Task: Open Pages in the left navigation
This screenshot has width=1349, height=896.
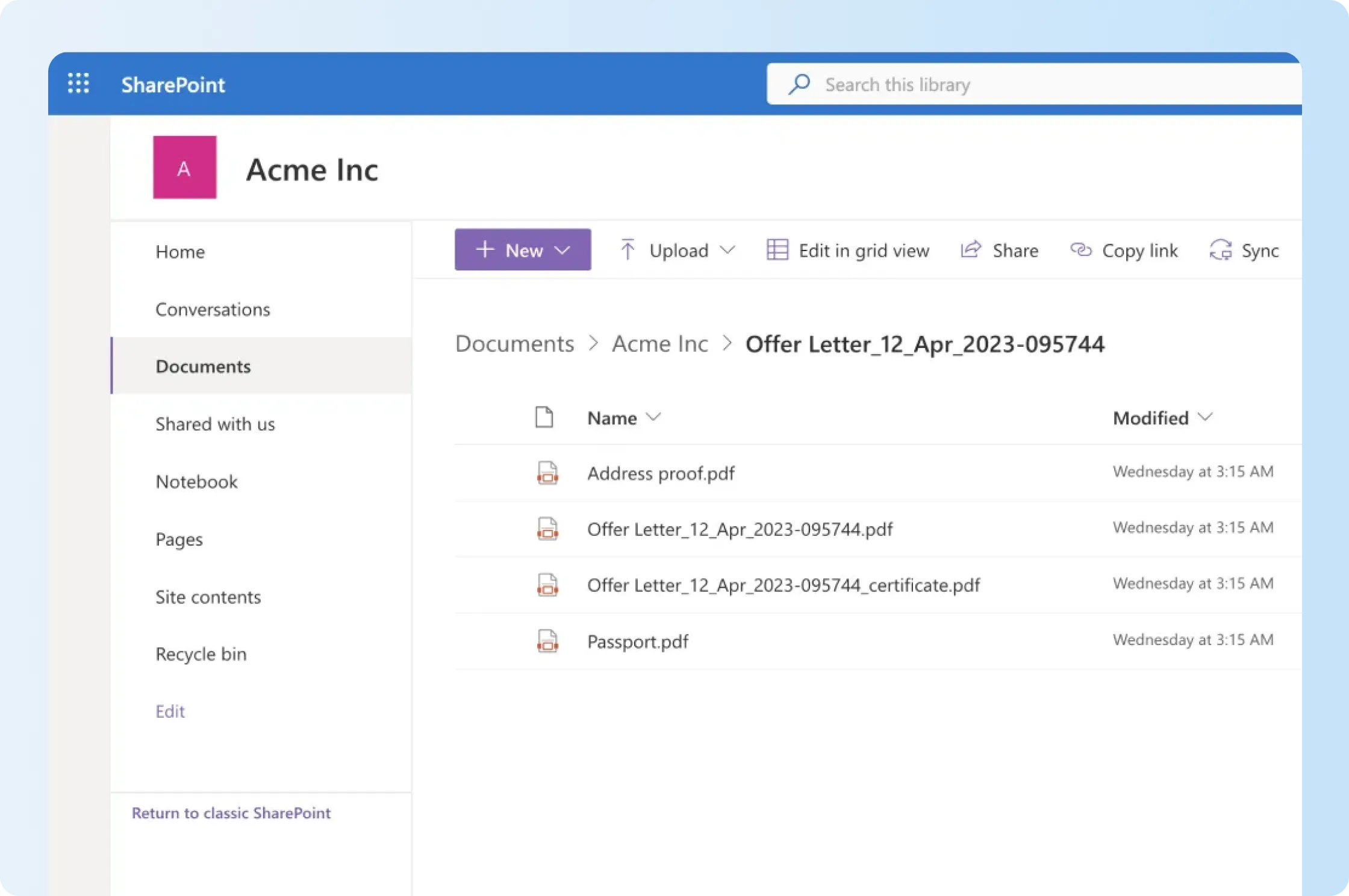Action: pos(179,540)
